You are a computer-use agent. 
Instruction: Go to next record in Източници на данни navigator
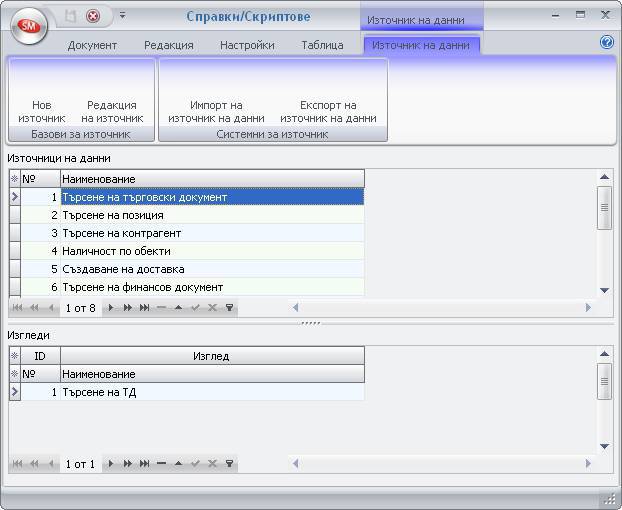tap(111, 307)
